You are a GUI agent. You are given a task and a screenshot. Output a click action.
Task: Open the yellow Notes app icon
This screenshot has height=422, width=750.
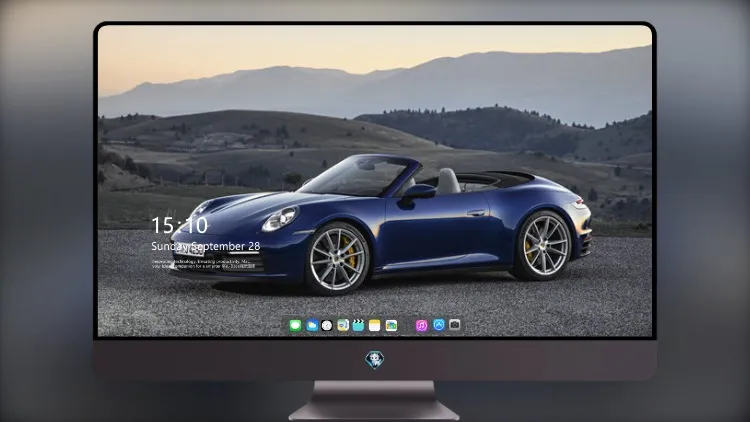(375, 326)
